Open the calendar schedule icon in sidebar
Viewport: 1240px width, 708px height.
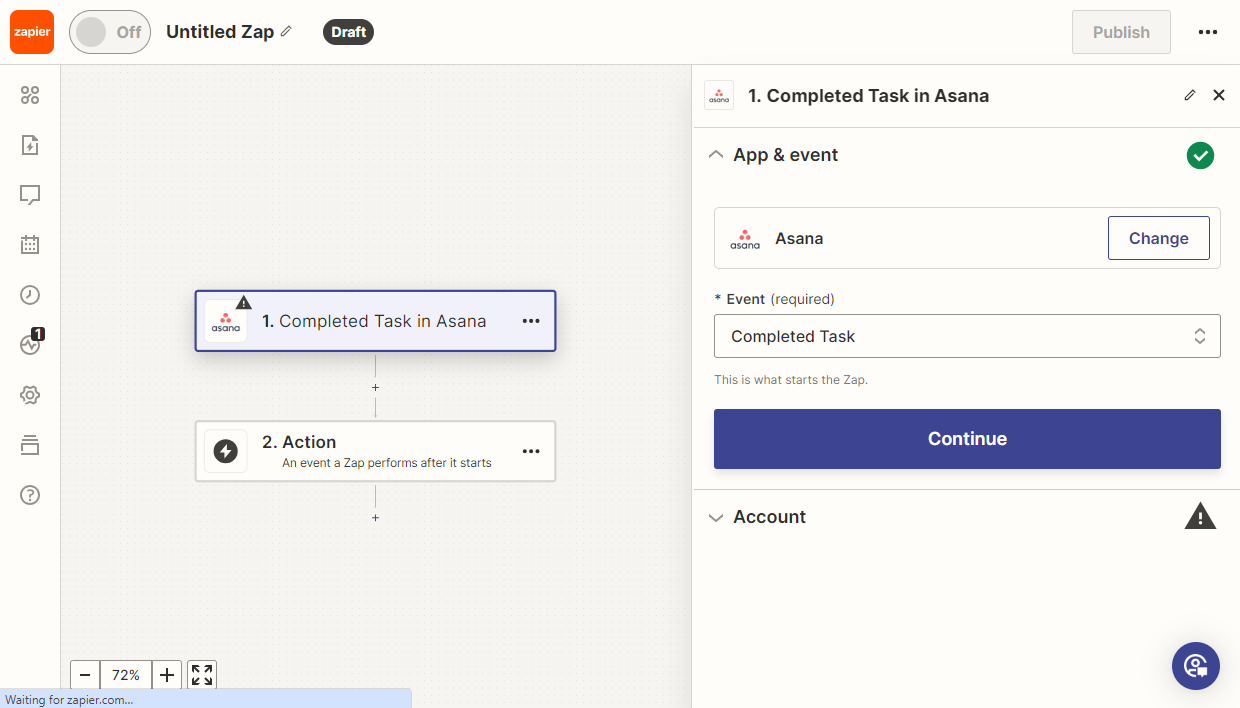tap(30, 245)
